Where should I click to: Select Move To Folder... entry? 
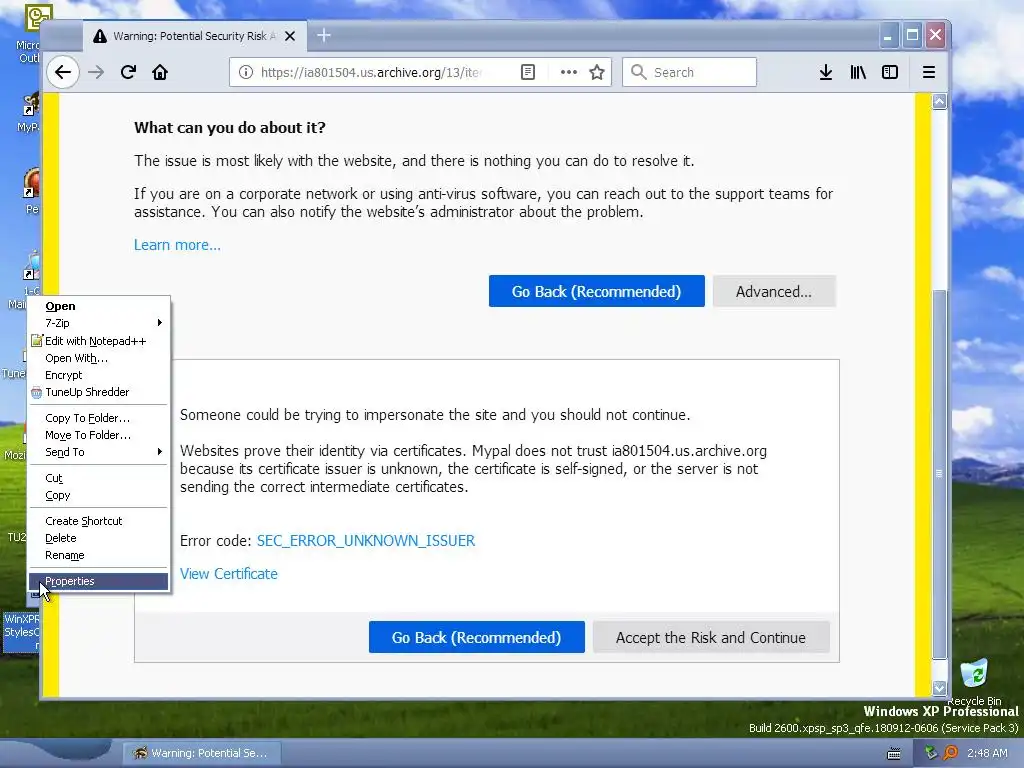pos(99,435)
